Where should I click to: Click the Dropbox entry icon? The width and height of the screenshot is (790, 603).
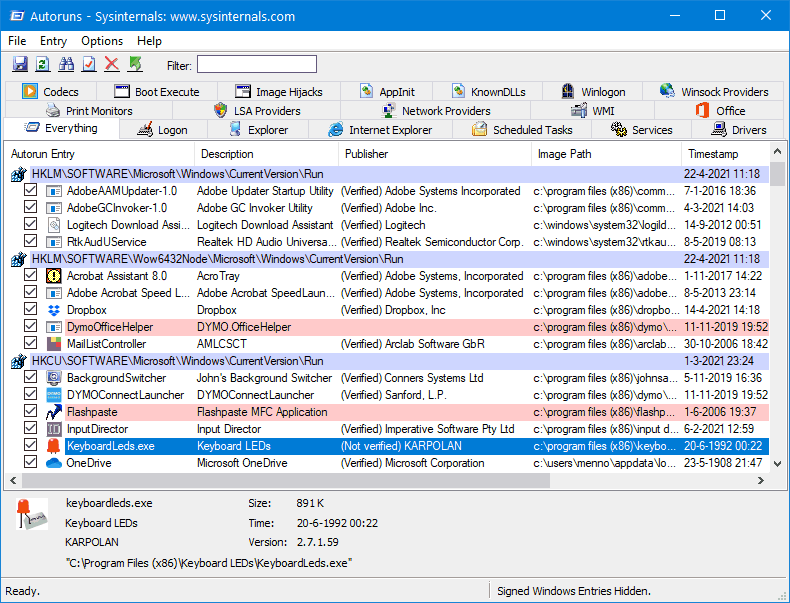[x=53, y=310]
